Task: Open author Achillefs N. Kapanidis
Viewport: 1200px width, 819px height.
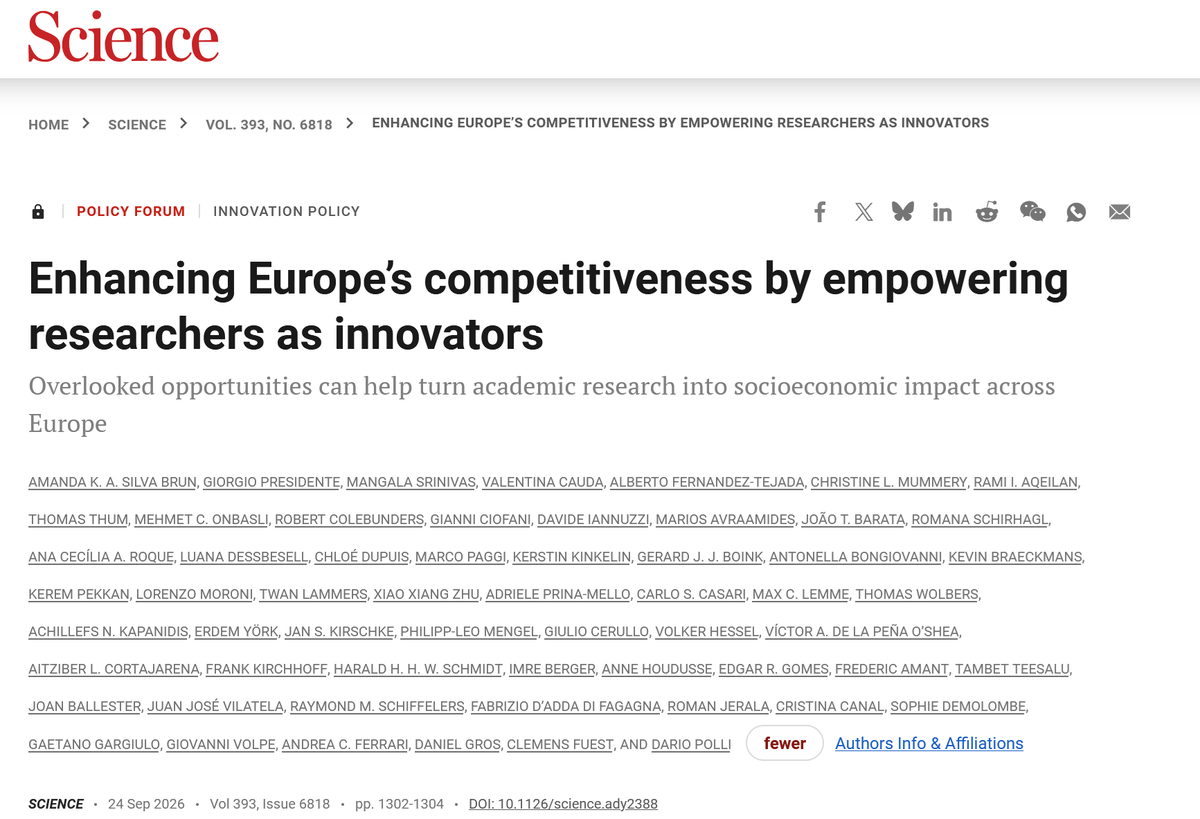Action: click(x=108, y=632)
